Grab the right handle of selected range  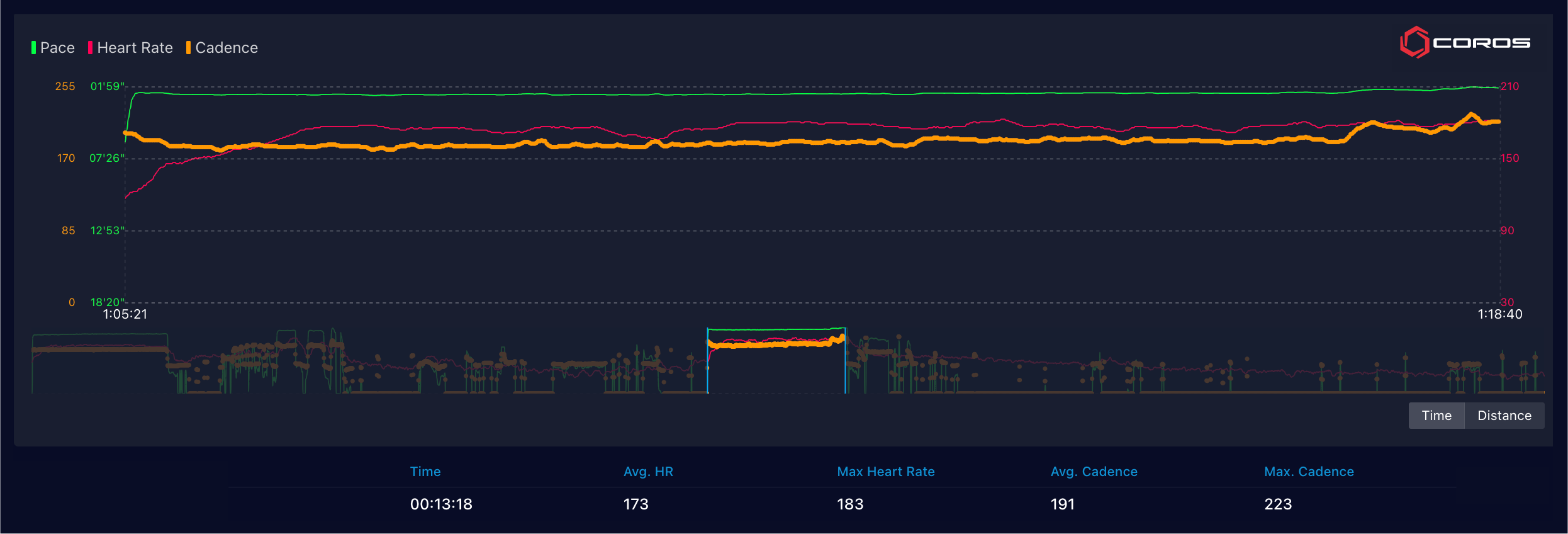click(845, 361)
